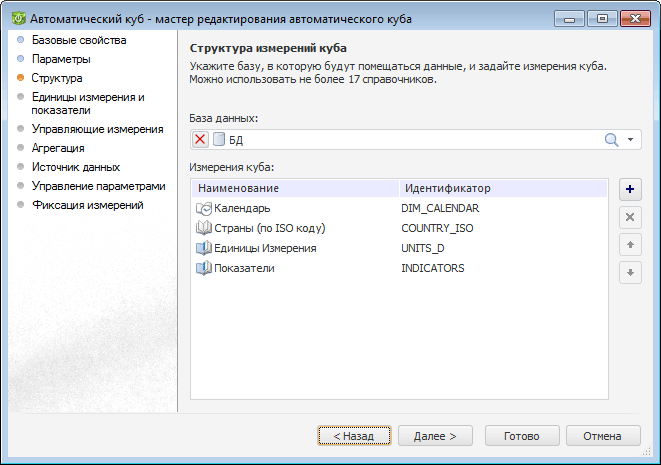The image size is (661, 465).
Task: Click the add dimension plus icon
Action: [630, 189]
